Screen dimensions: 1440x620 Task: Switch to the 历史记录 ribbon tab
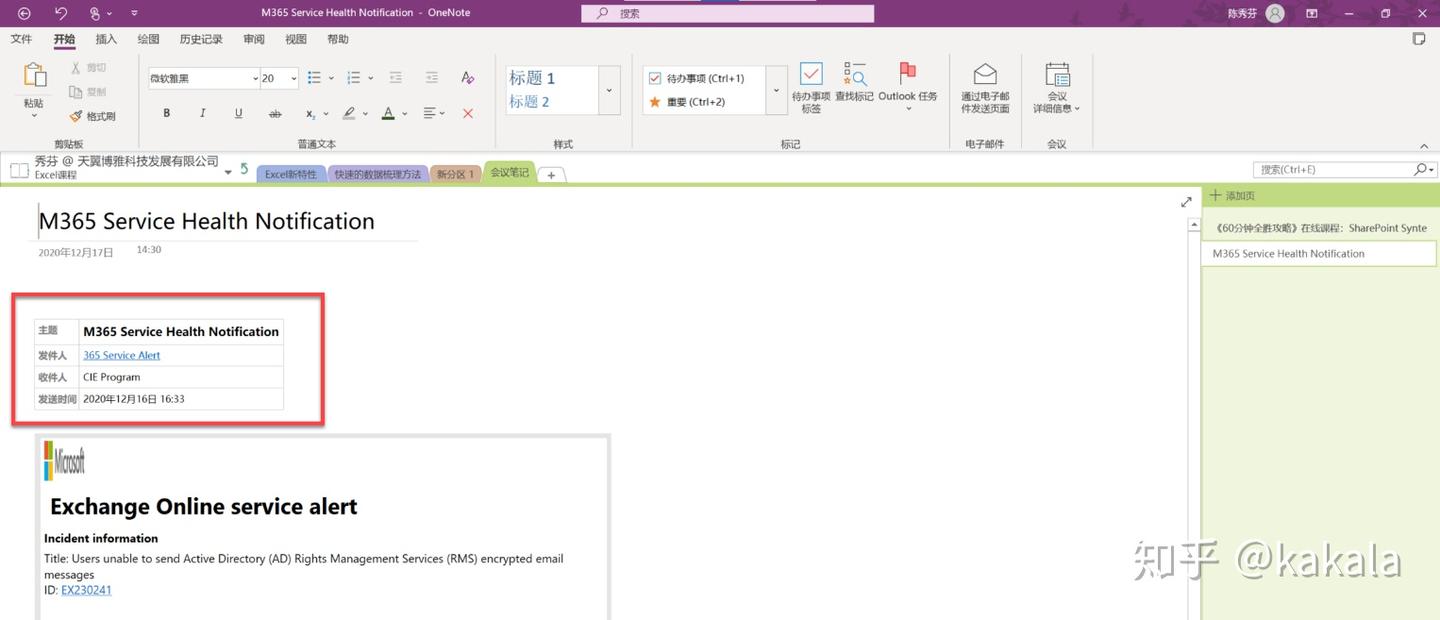pyautogui.click(x=201, y=39)
